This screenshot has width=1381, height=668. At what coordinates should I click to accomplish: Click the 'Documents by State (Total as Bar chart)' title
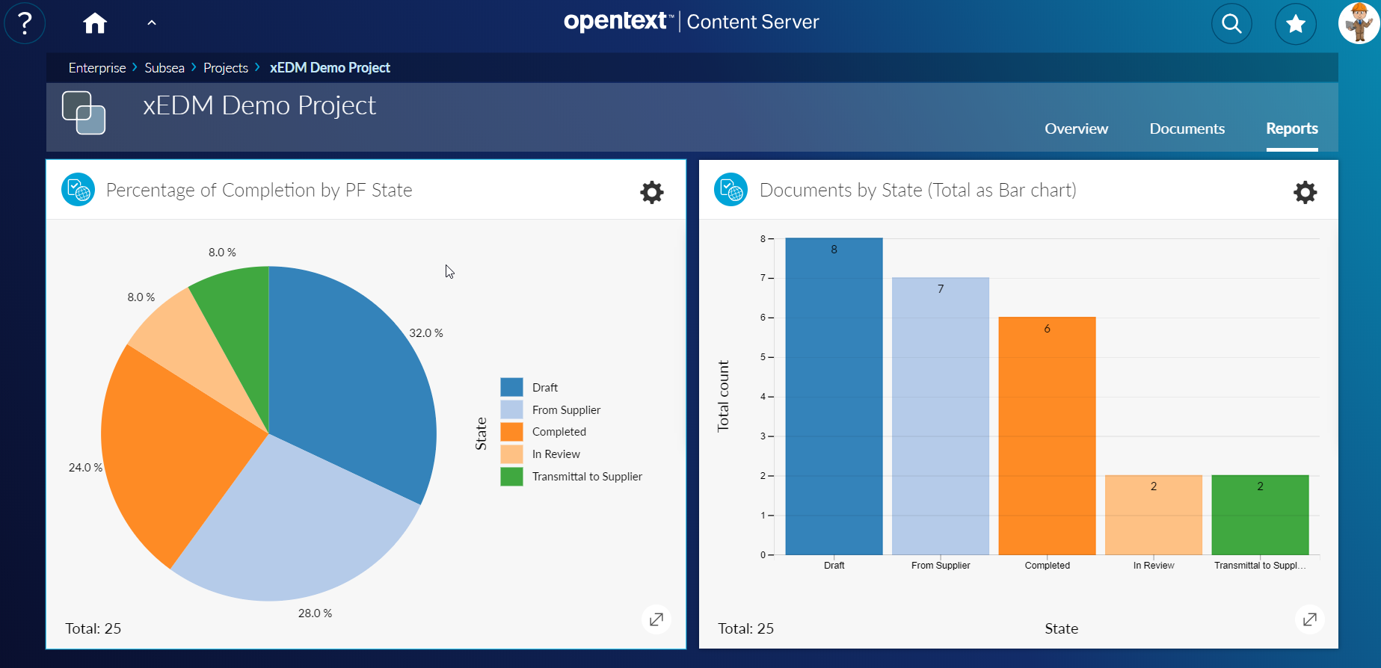click(x=918, y=190)
